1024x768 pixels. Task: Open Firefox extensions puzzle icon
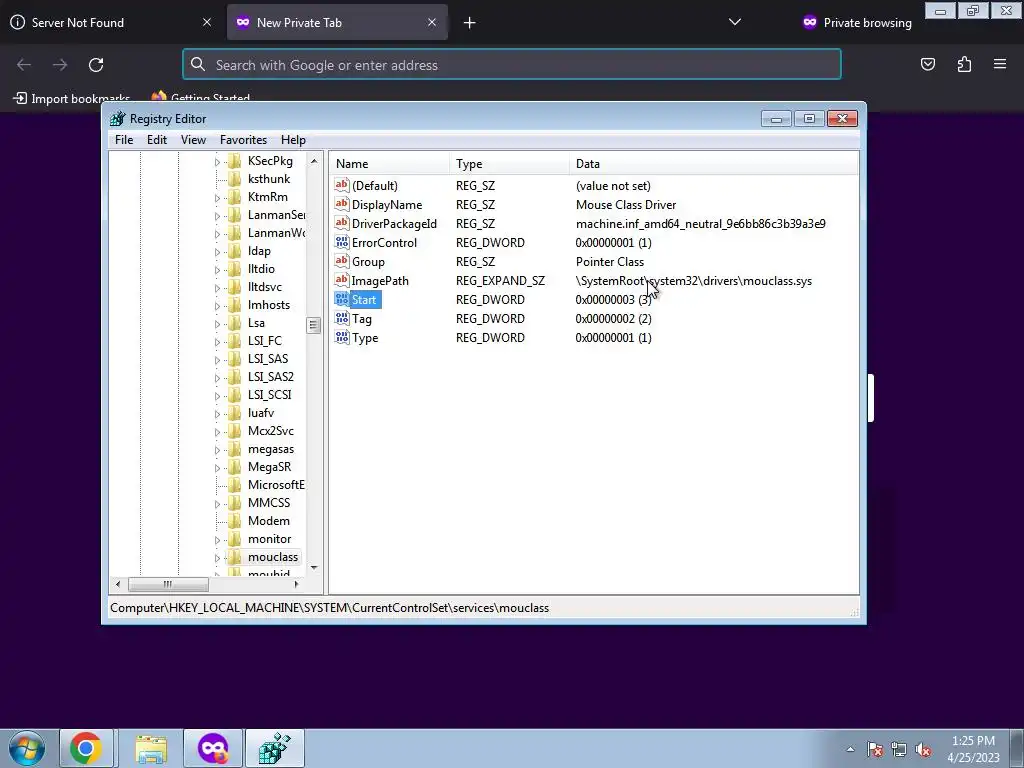coord(964,64)
